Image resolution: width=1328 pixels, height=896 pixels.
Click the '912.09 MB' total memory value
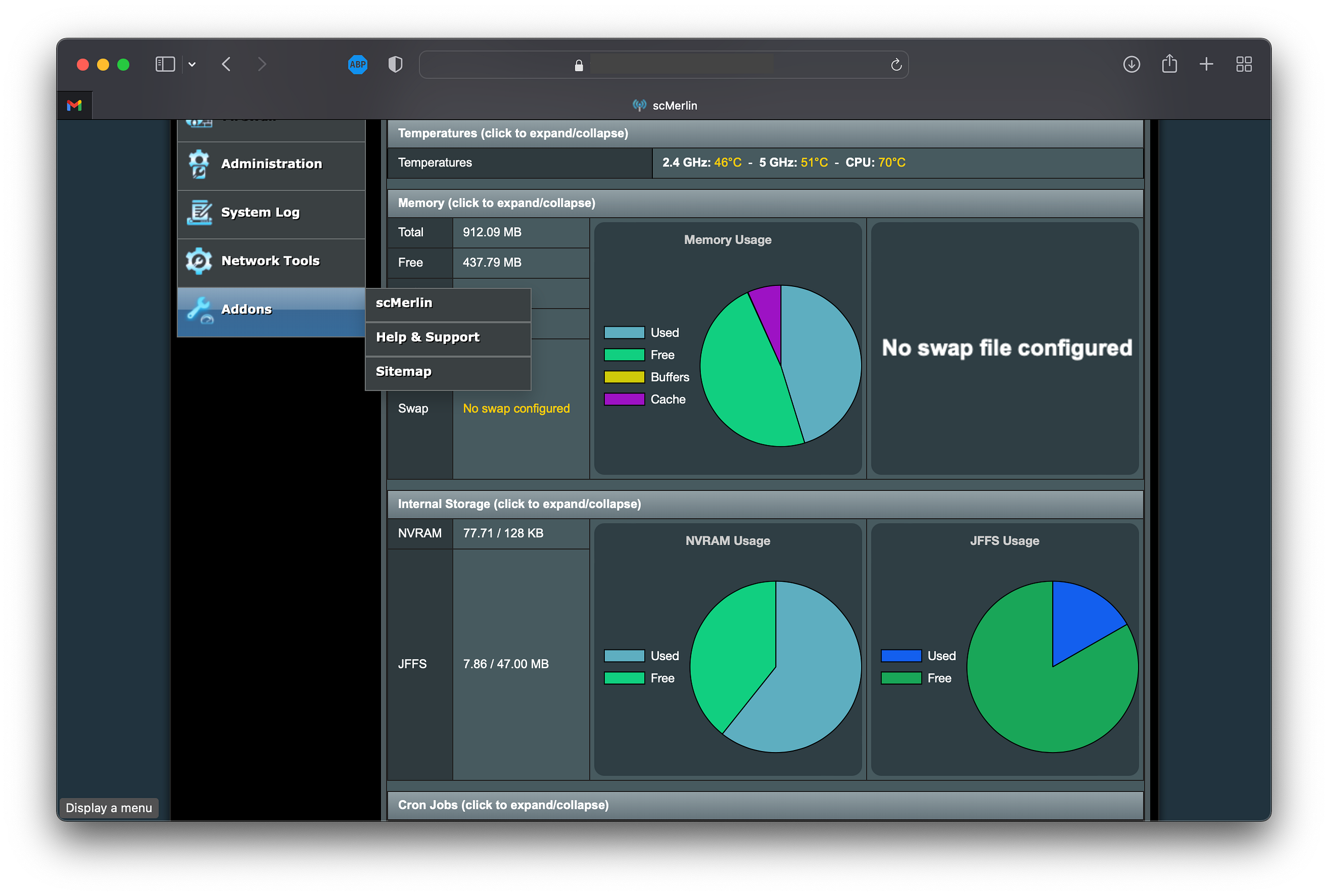492,232
